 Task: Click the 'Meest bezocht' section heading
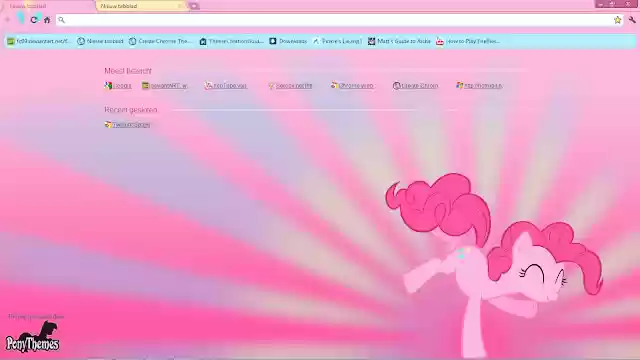(x=128, y=71)
